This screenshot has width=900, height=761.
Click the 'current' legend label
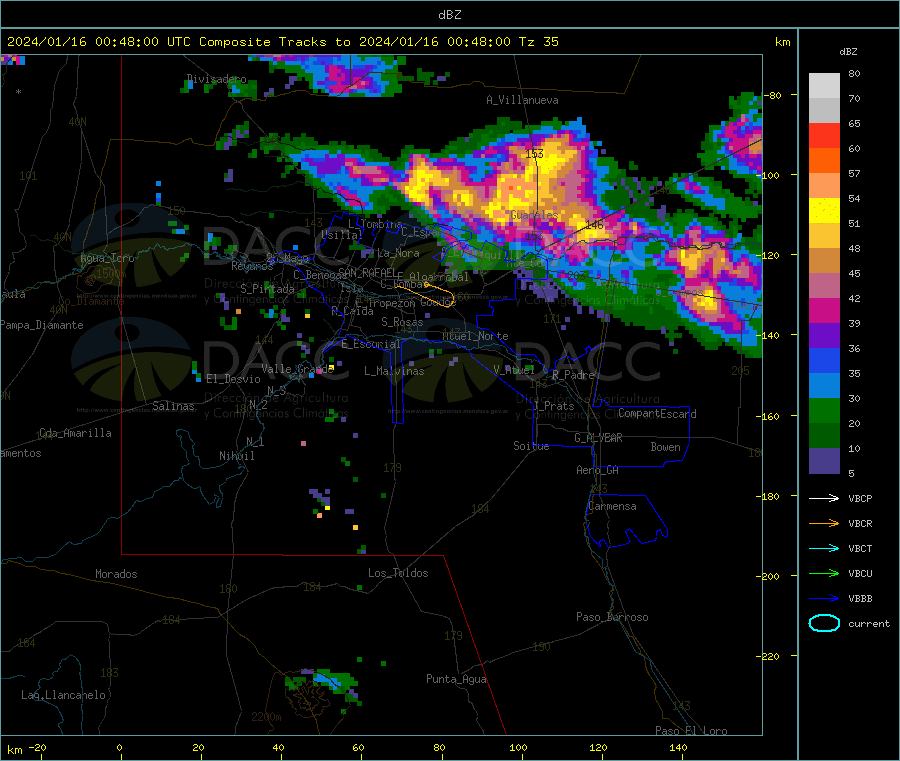coord(869,624)
